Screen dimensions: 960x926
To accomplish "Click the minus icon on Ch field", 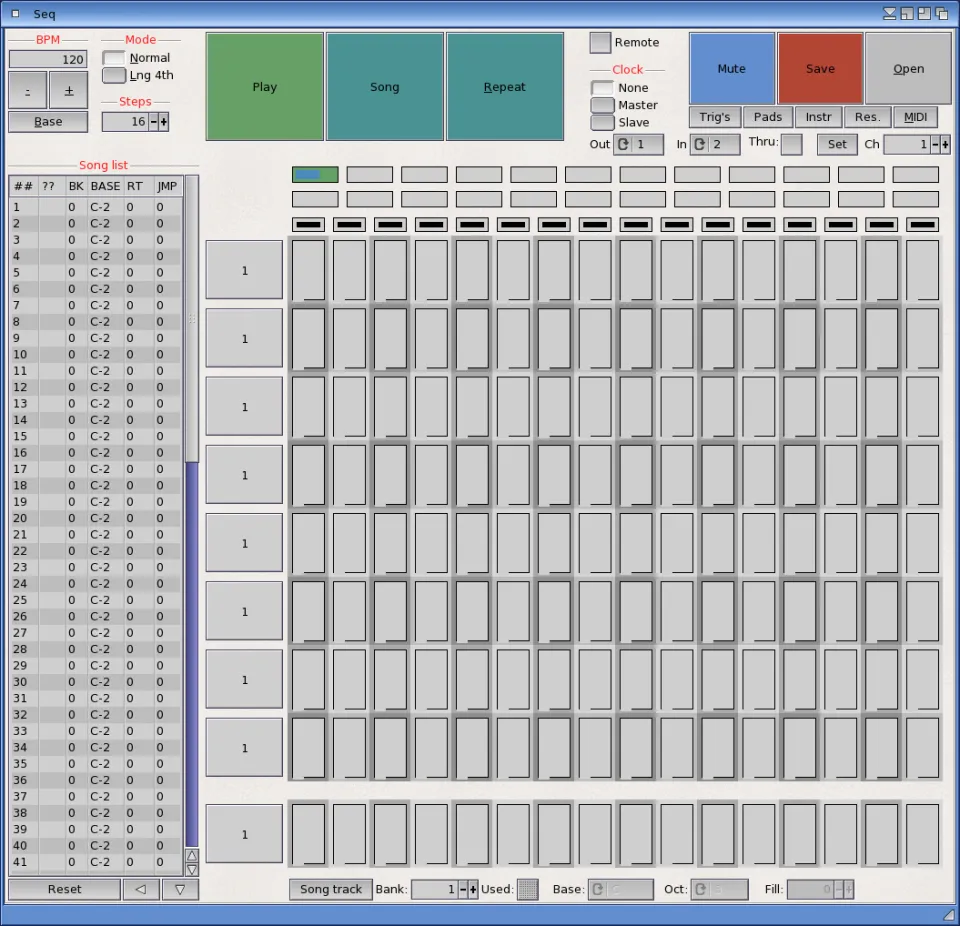I will tap(935, 144).
